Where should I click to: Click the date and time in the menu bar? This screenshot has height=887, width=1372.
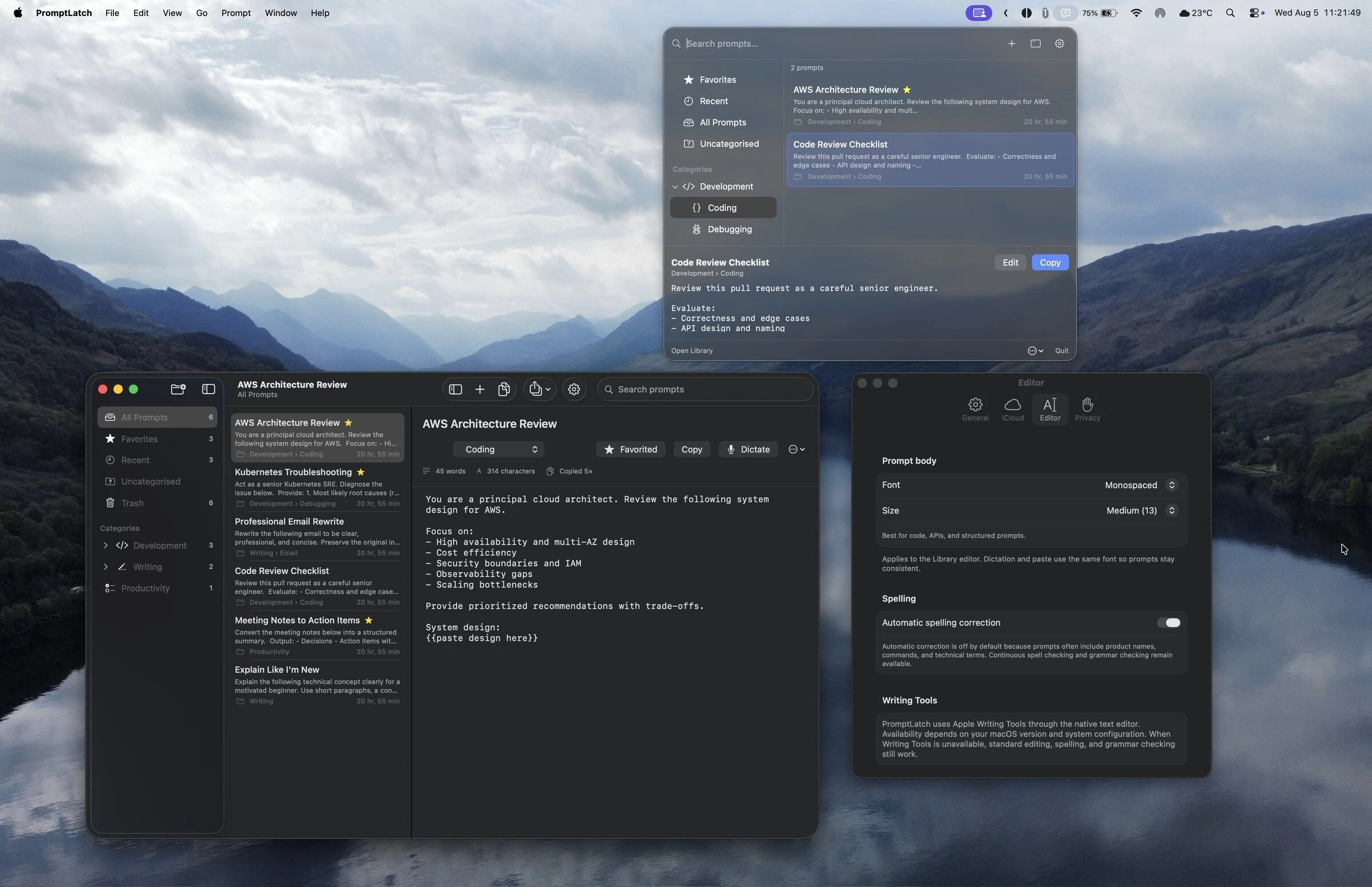[x=1317, y=13]
